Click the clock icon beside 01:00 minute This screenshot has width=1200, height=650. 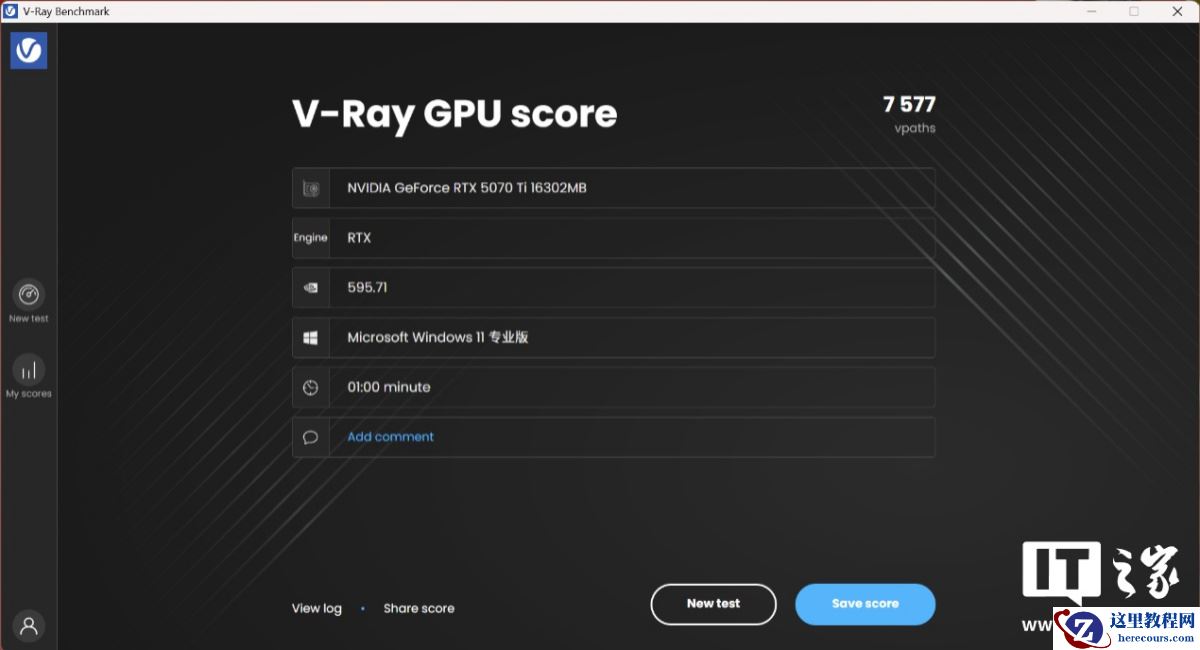tap(311, 388)
